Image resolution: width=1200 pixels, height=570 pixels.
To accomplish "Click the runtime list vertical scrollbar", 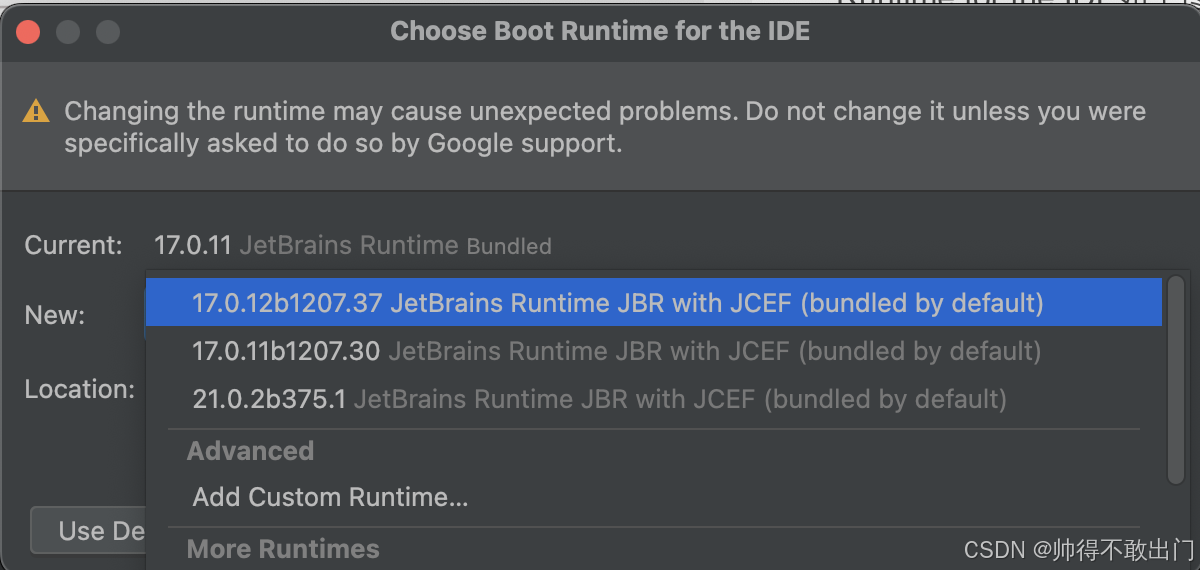I will (x=1176, y=380).
